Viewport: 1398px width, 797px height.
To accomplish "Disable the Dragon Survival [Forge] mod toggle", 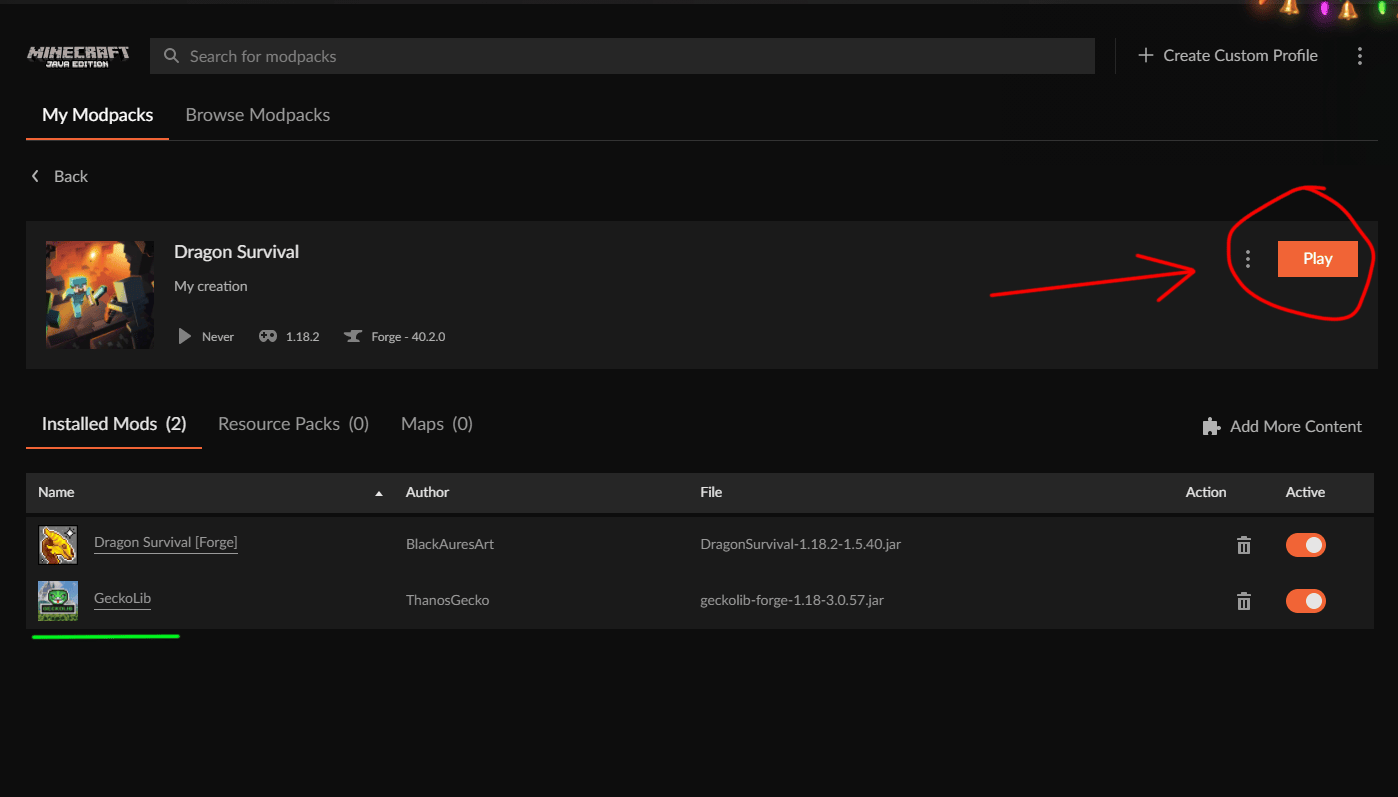I will click(1305, 545).
